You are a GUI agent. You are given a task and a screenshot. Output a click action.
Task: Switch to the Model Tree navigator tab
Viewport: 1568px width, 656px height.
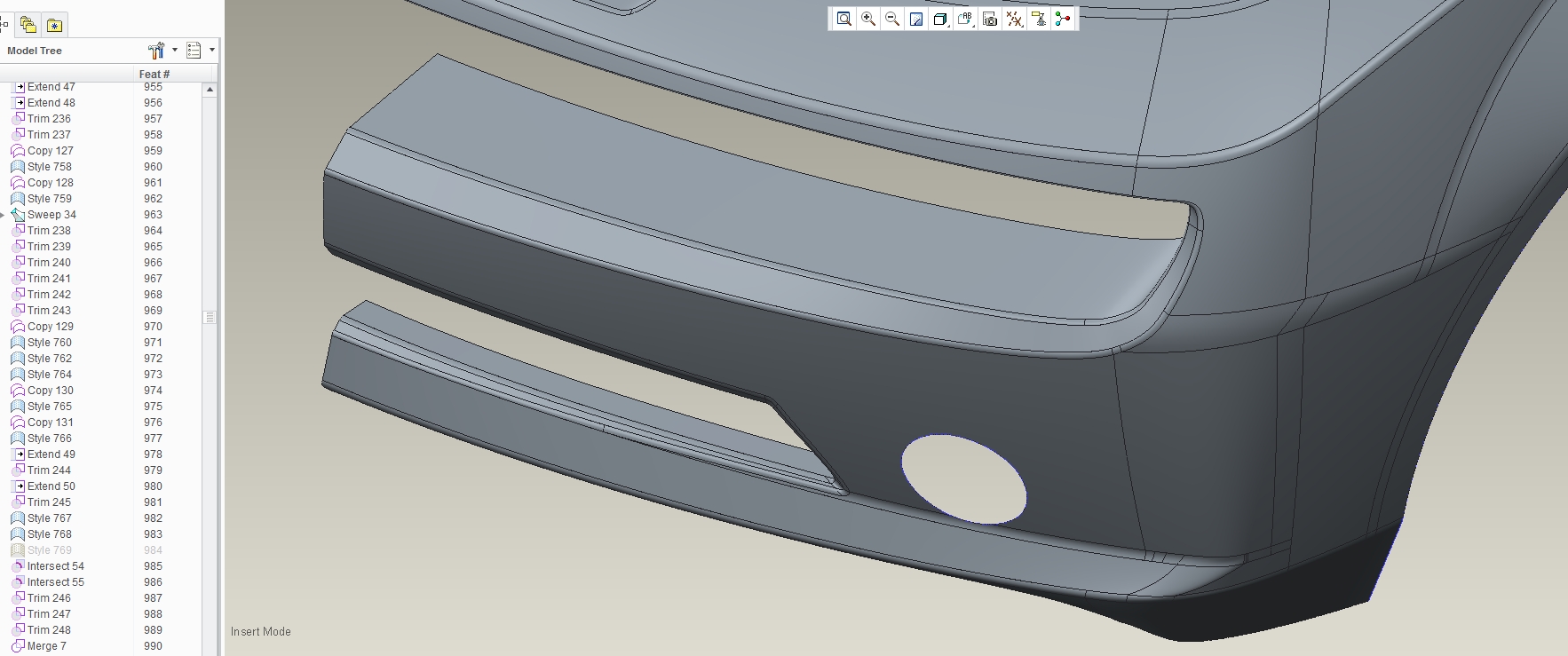point(4,25)
